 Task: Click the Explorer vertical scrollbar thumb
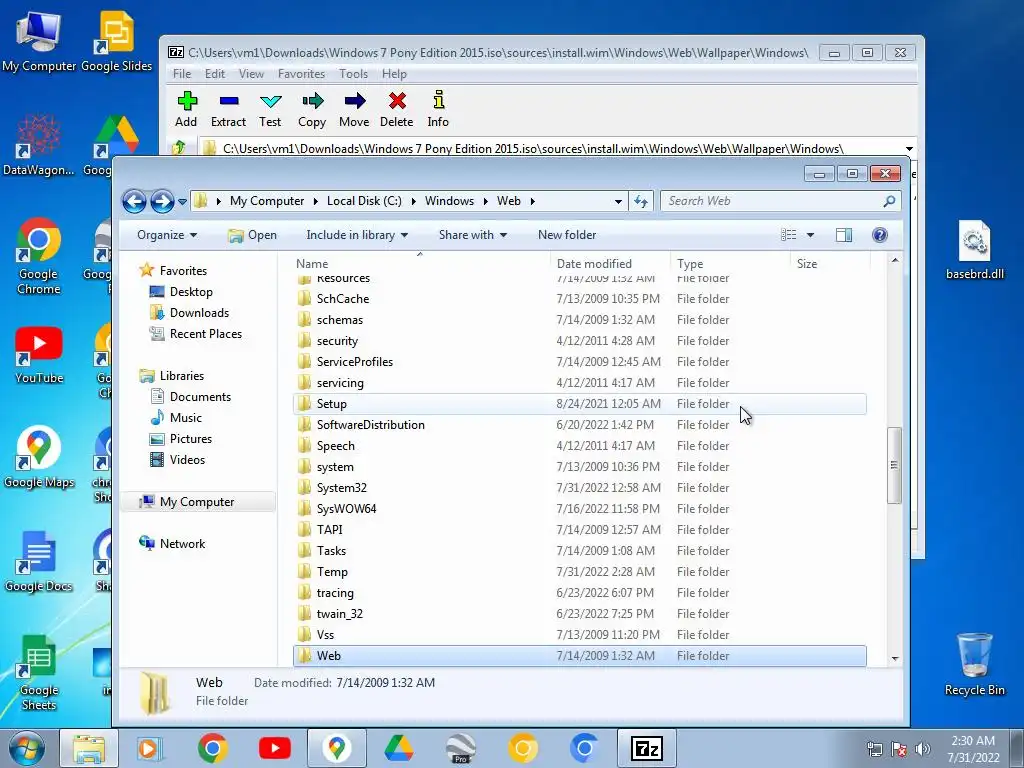click(x=894, y=465)
